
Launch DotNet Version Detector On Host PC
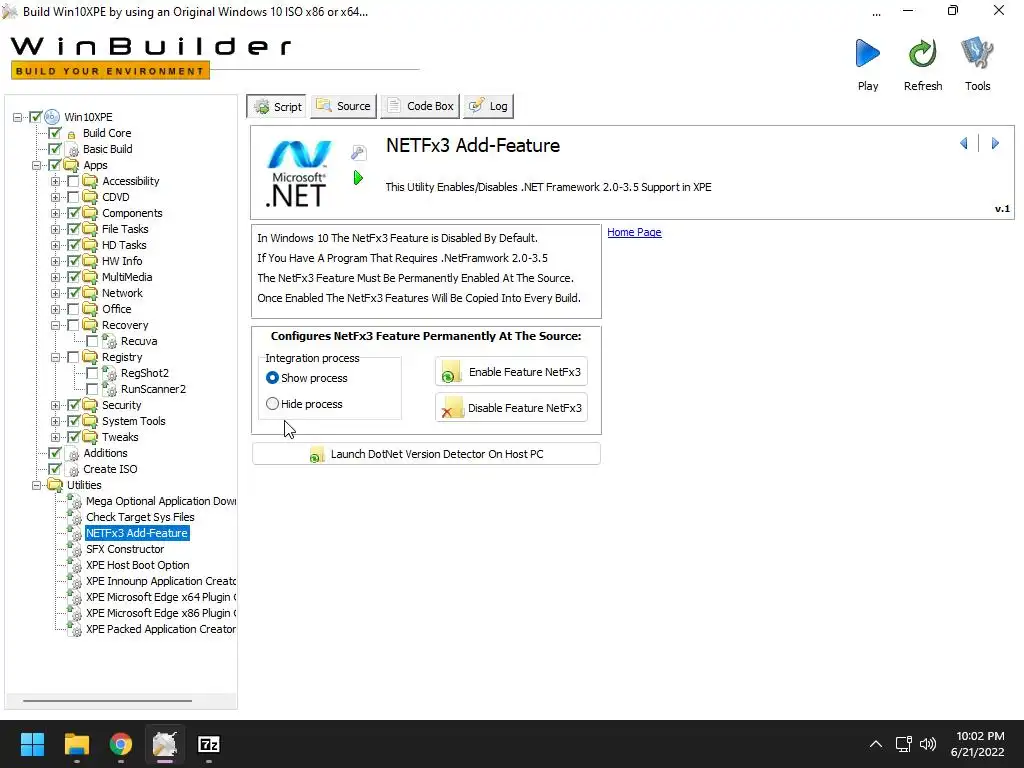pyautogui.click(x=426, y=454)
